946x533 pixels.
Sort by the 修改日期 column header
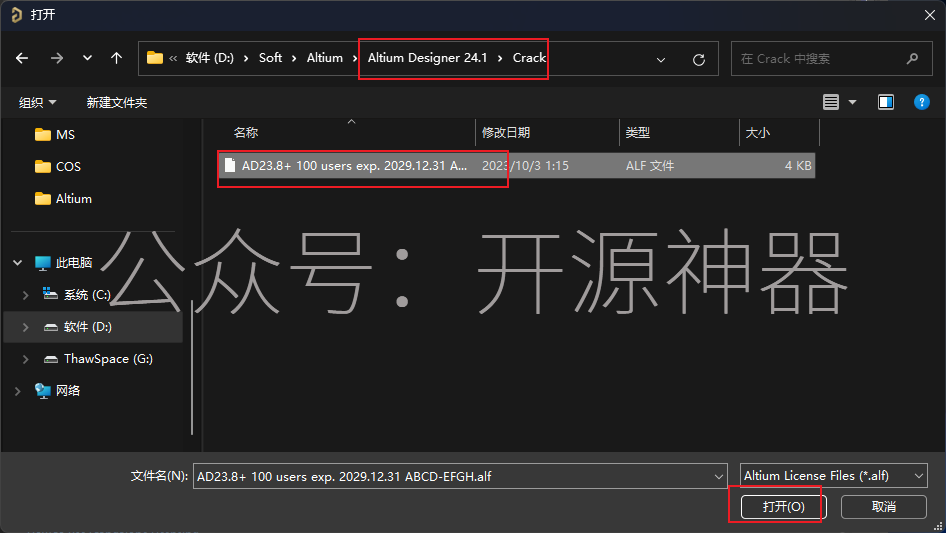coord(506,133)
